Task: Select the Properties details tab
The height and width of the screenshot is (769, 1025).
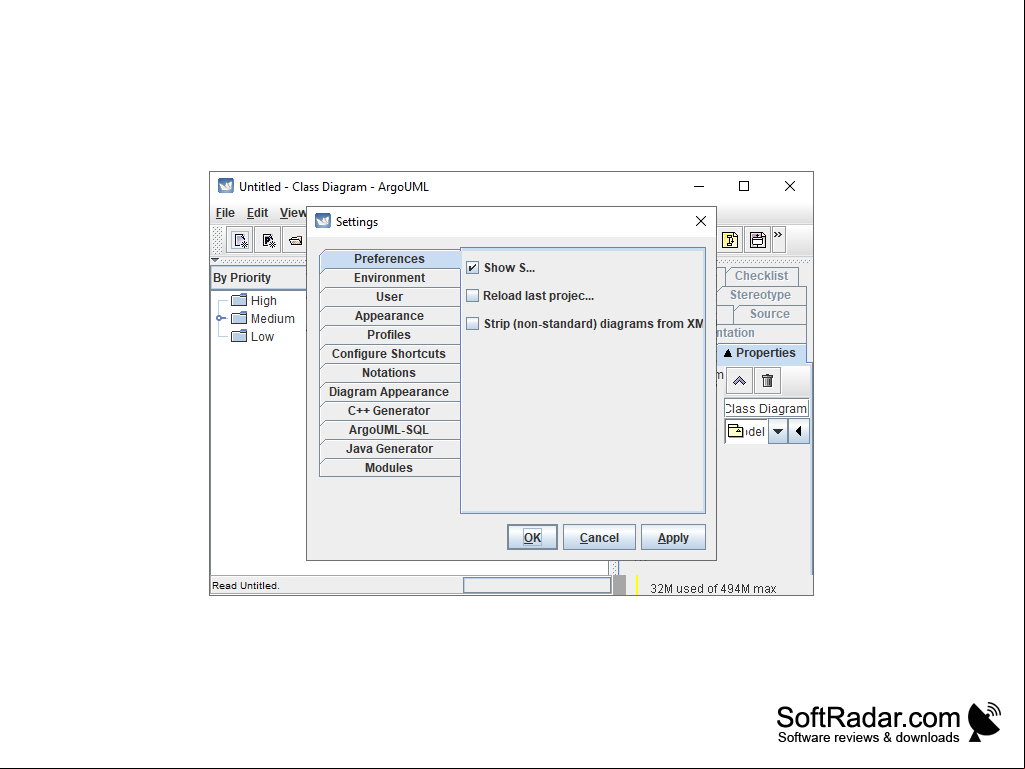Action: click(x=762, y=353)
